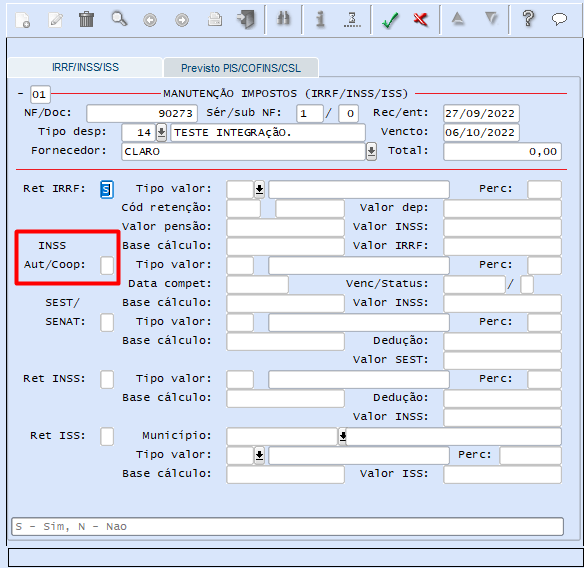584x568 pixels.
Task: Open the Município dropdown arrow
Action: (x=342, y=437)
